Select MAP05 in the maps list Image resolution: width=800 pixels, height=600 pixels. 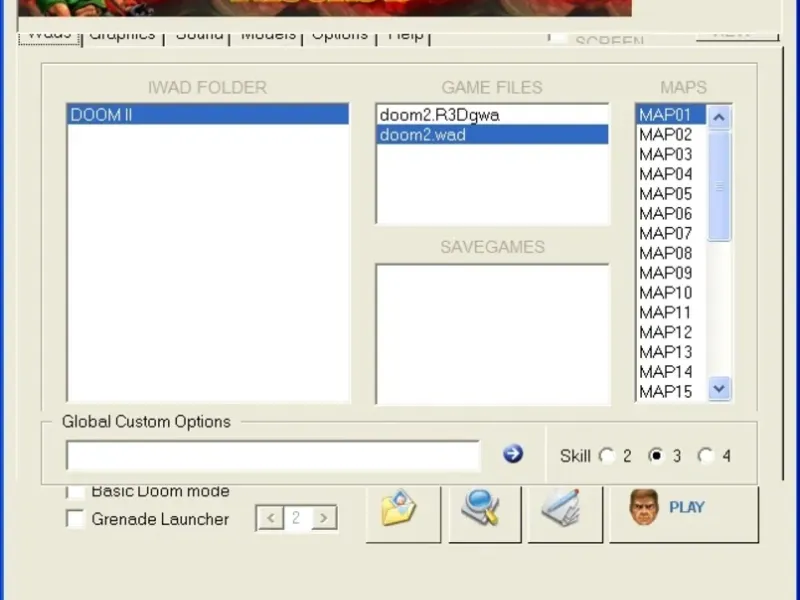tap(671, 194)
